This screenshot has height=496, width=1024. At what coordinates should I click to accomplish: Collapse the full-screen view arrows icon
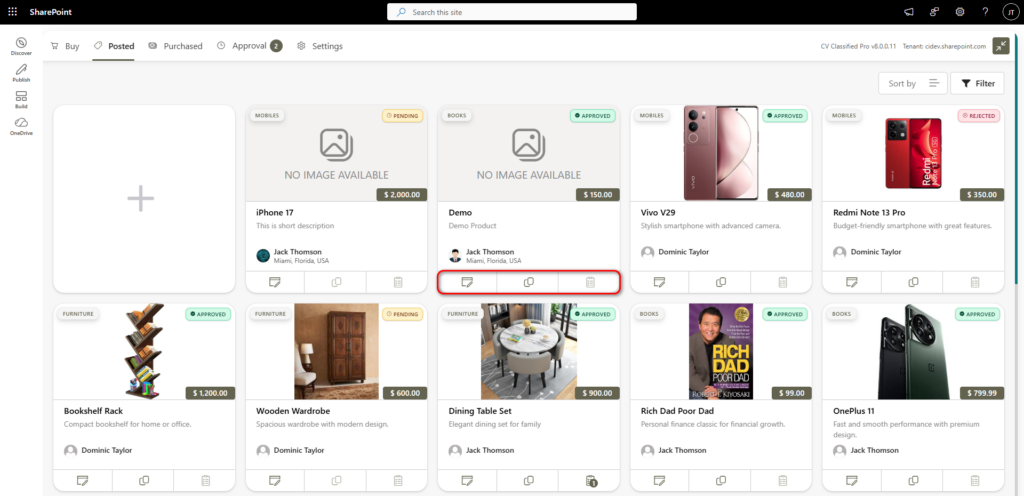point(1000,46)
